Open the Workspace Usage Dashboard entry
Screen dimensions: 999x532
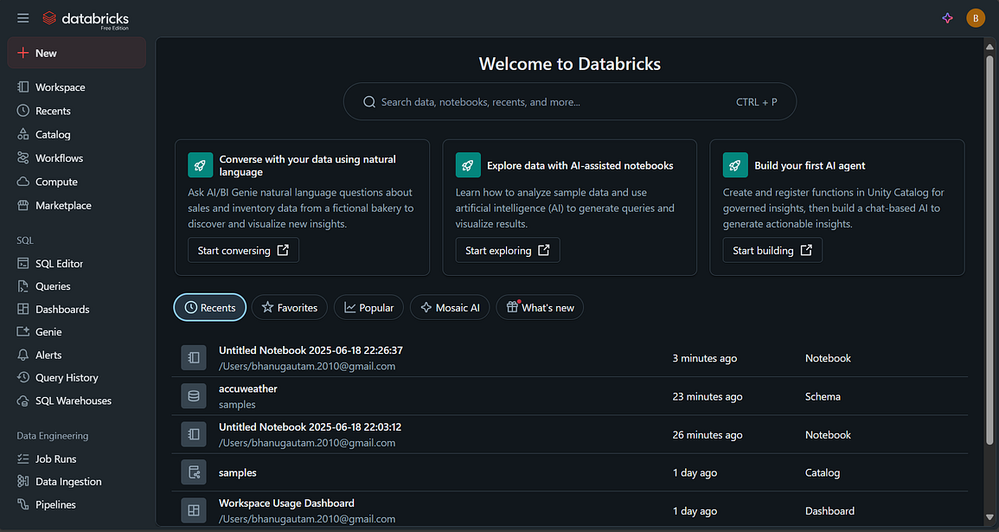click(x=286, y=503)
